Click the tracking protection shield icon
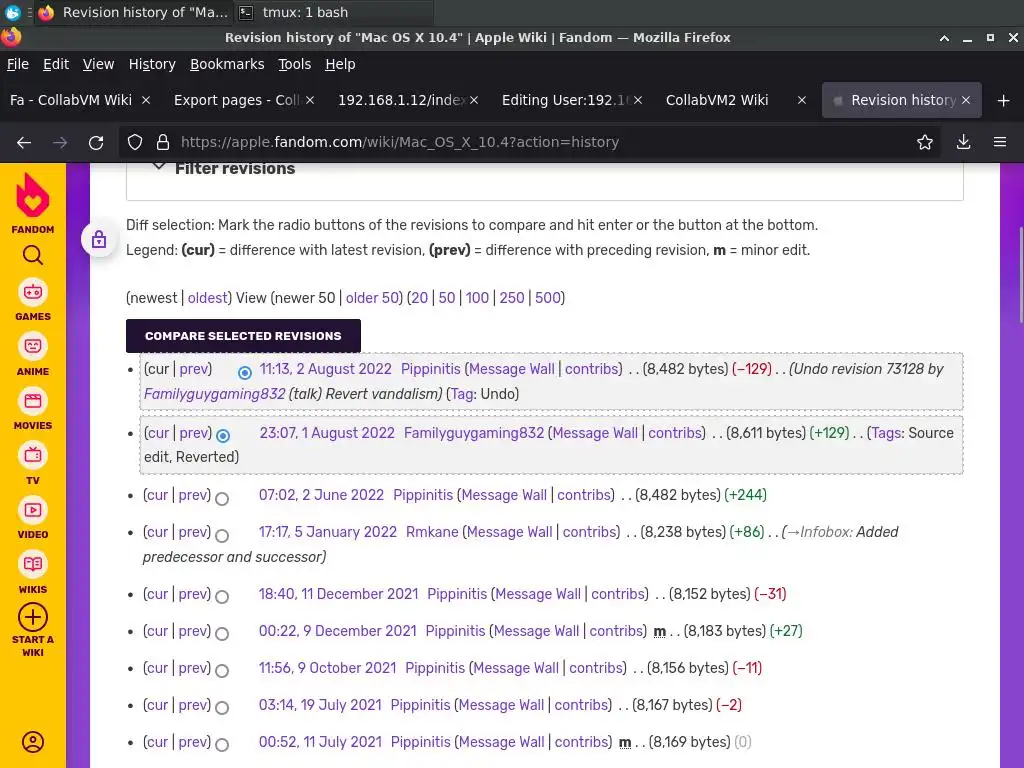This screenshot has width=1024, height=768. (x=135, y=142)
